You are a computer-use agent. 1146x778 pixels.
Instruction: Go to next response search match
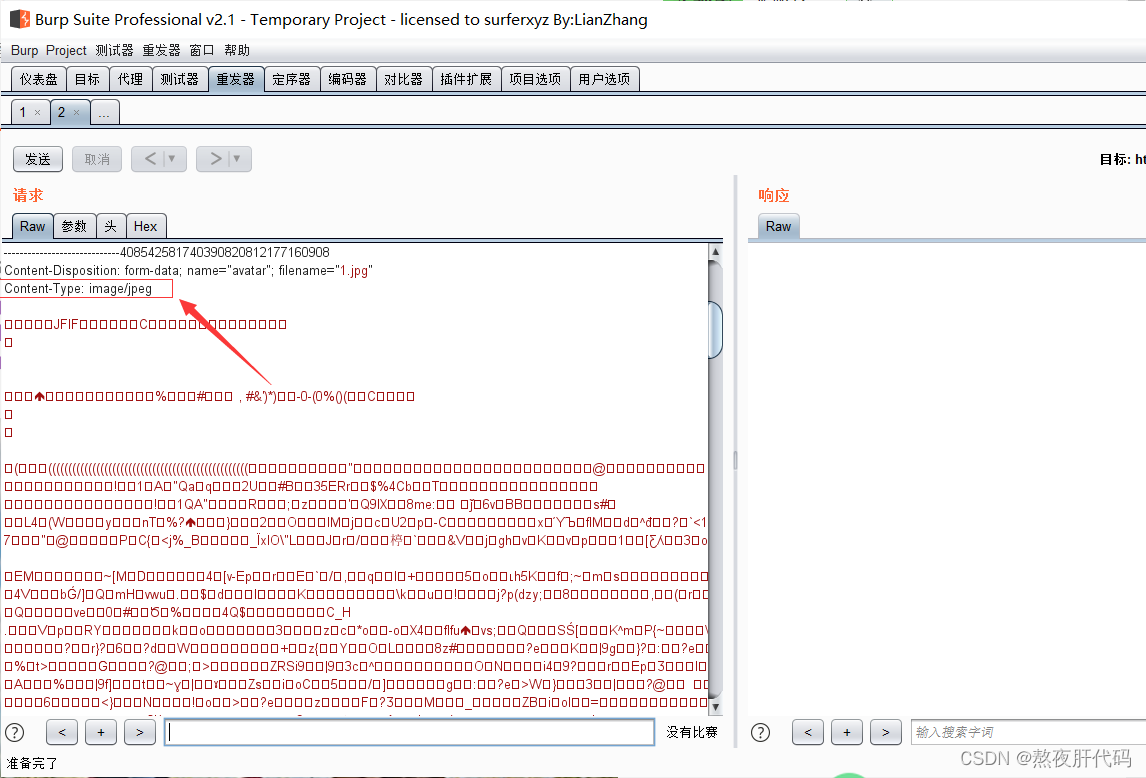click(x=885, y=732)
